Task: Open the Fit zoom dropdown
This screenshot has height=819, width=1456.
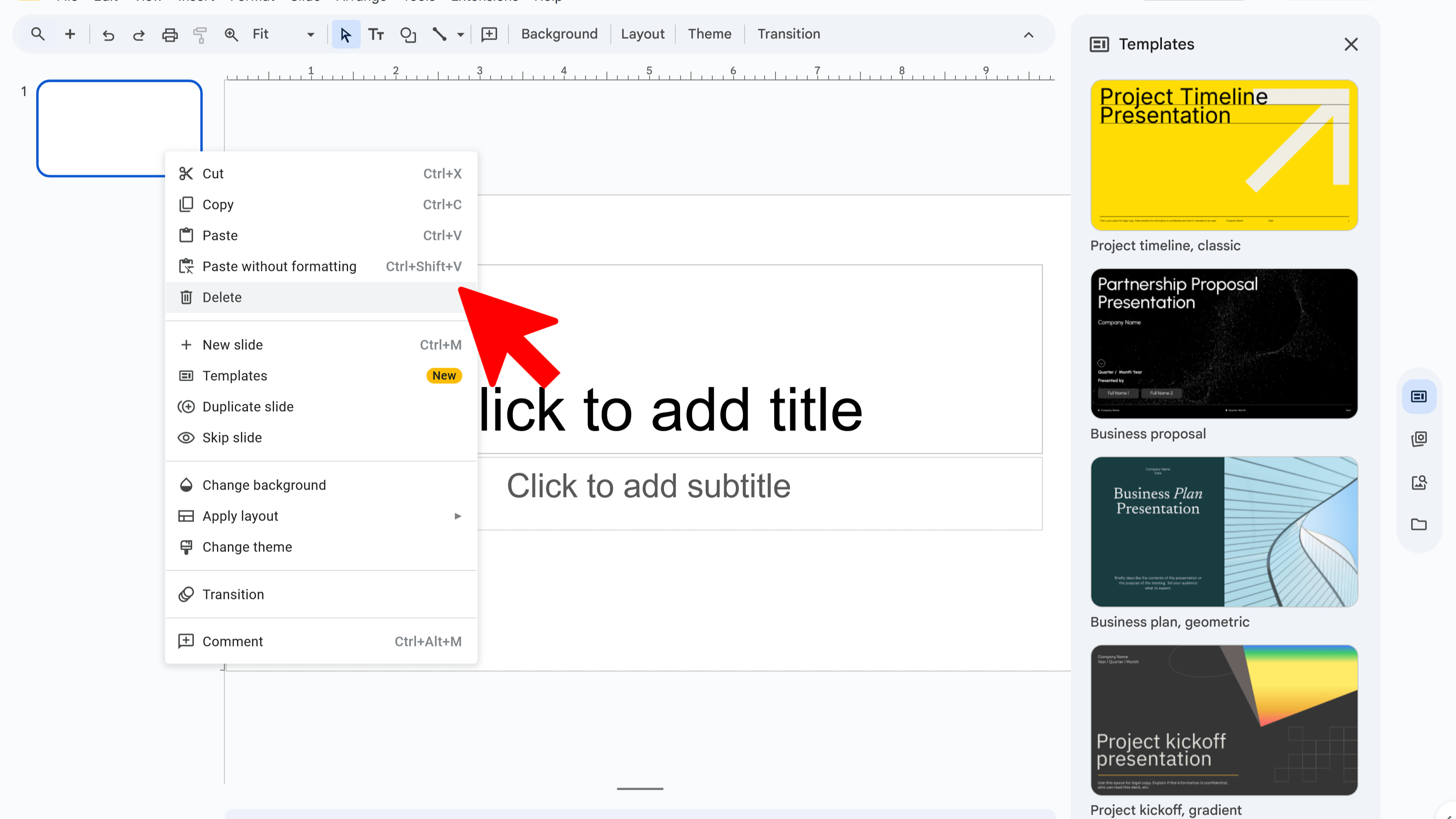Action: [310, 34]
